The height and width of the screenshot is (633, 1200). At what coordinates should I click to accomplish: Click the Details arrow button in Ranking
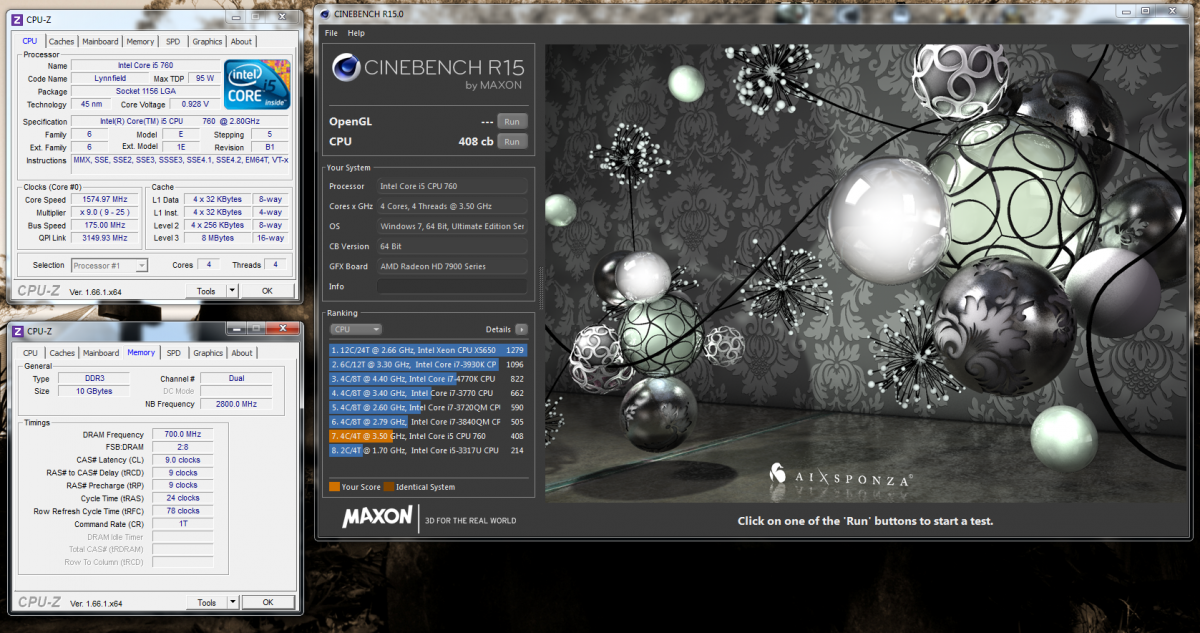521,329
